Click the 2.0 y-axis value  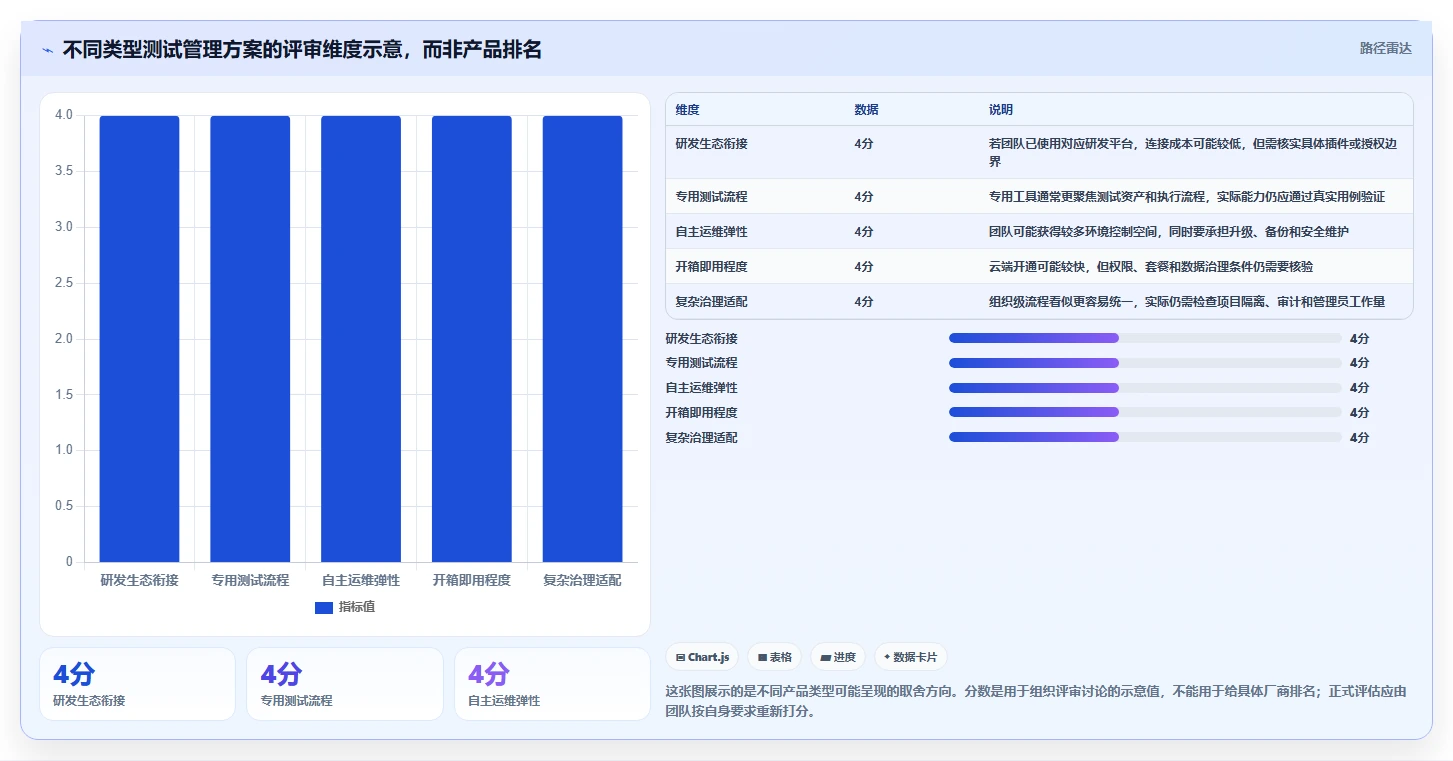(x=64, y=339)
